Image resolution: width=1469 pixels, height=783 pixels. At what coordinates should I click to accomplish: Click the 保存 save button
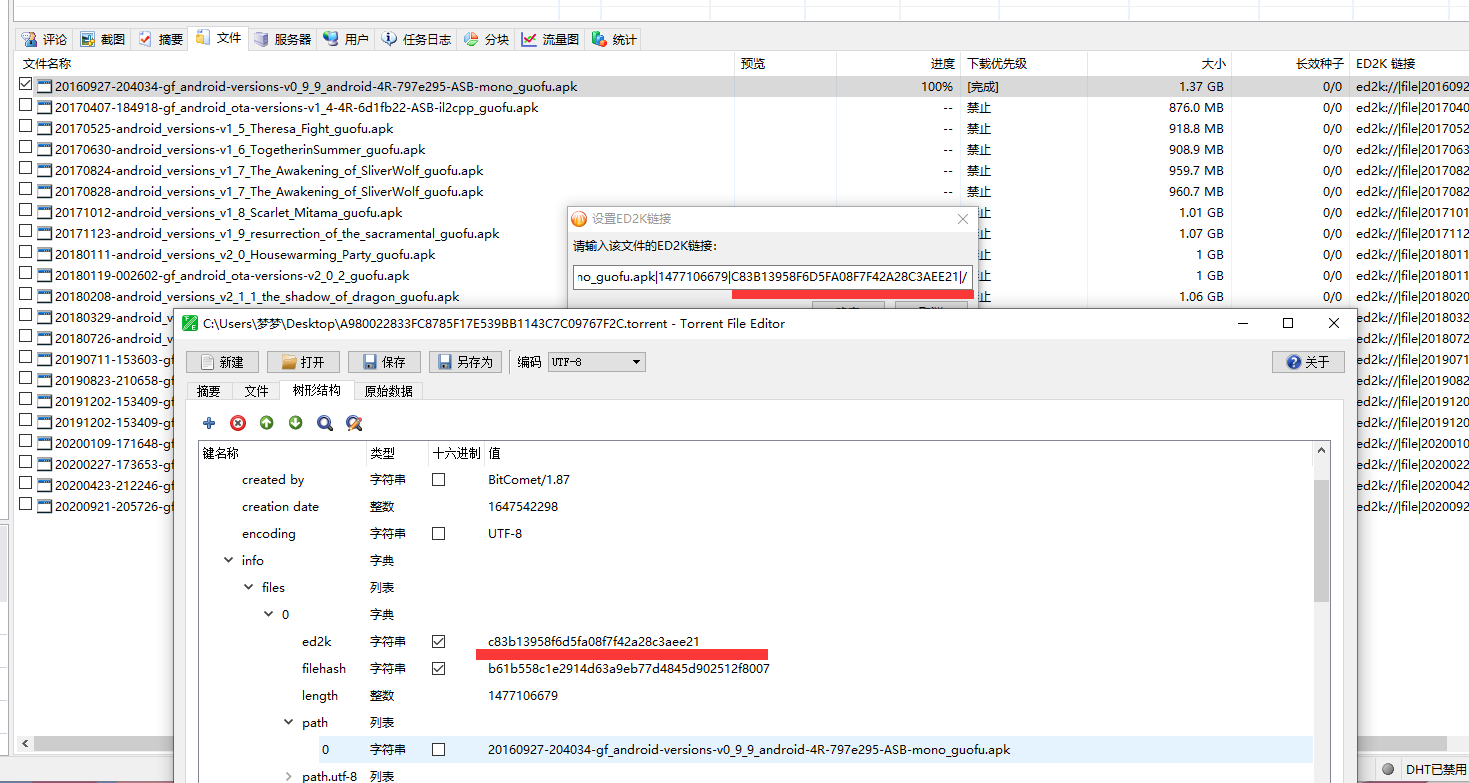(384, 362)
